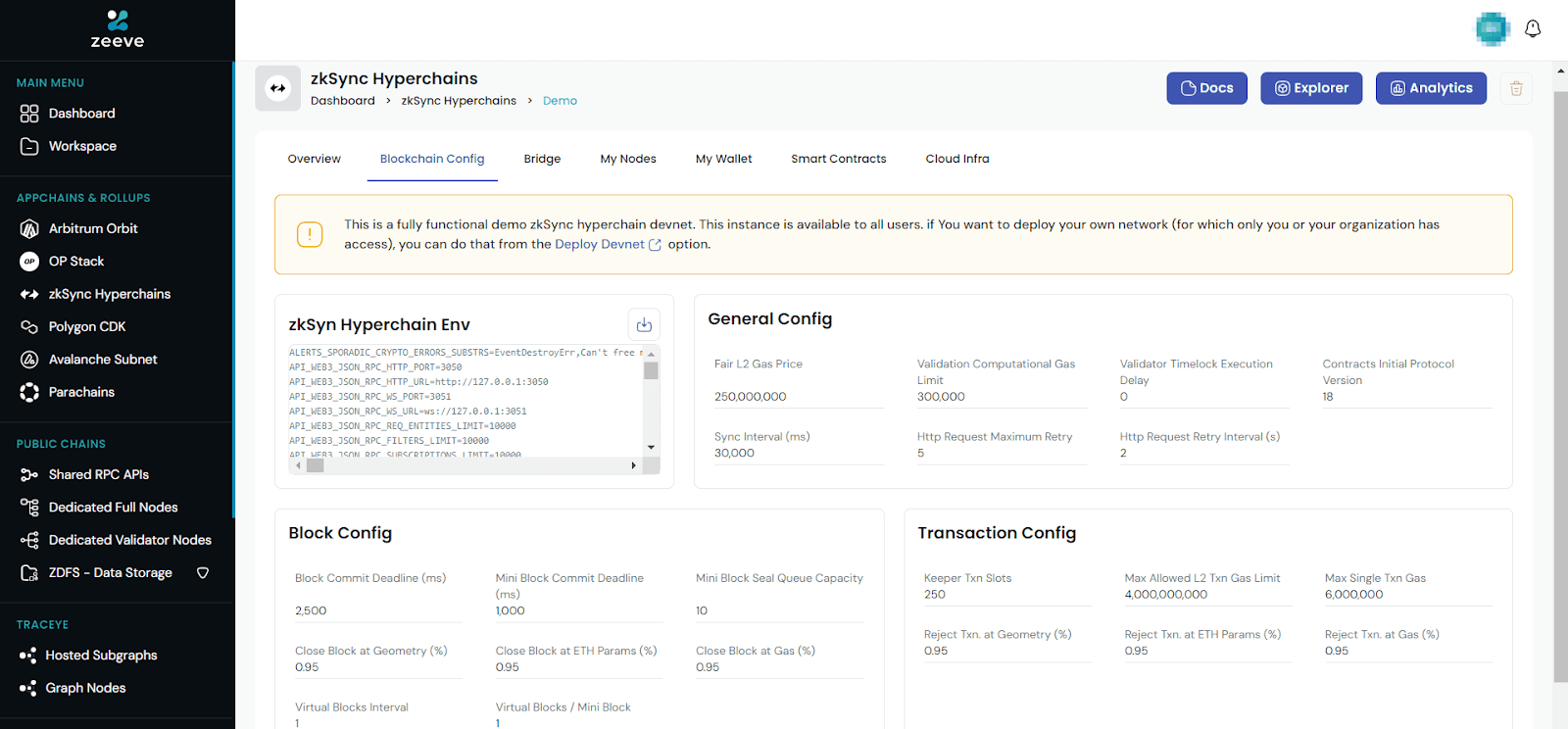Image resolution: width=1568 pixels, height=729 pixels.
Task: Click the Workspace folder icon
Action: click(29, 146)
